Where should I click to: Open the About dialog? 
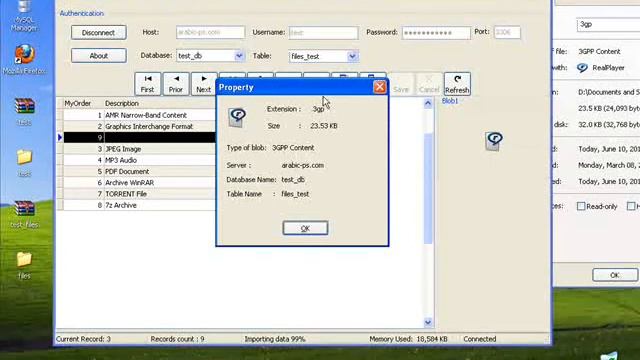pos(98,56)
